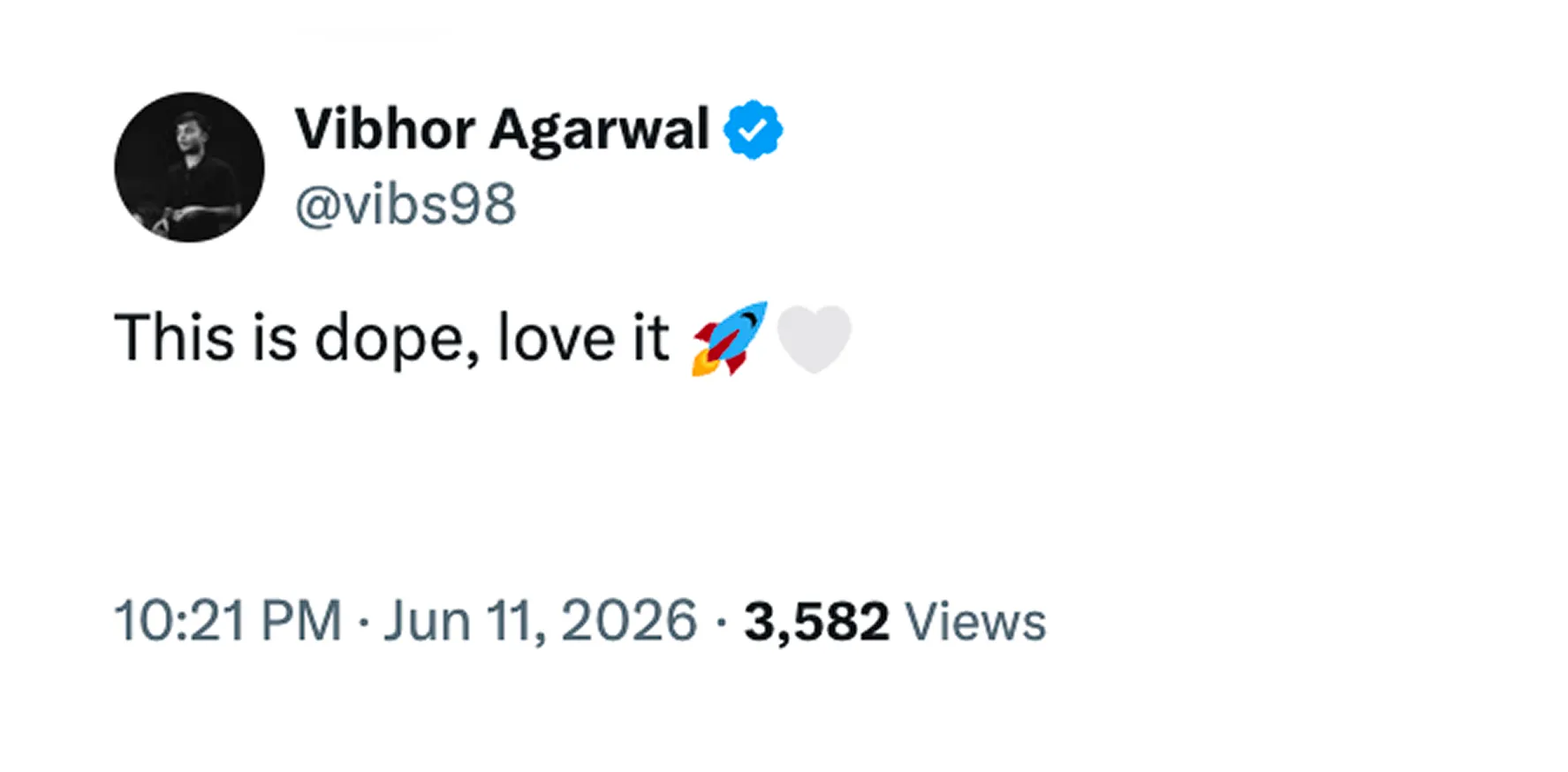Click the Views label

[976, 622]
